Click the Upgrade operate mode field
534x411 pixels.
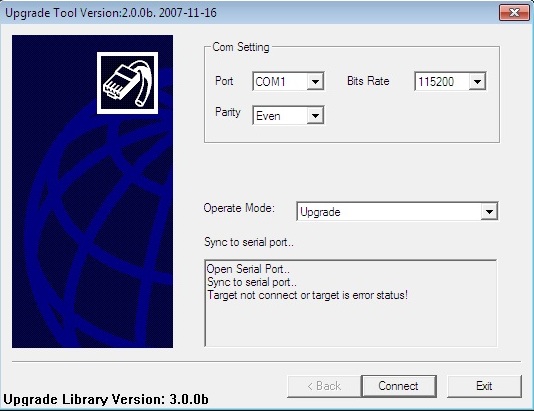tap(389, 211)
